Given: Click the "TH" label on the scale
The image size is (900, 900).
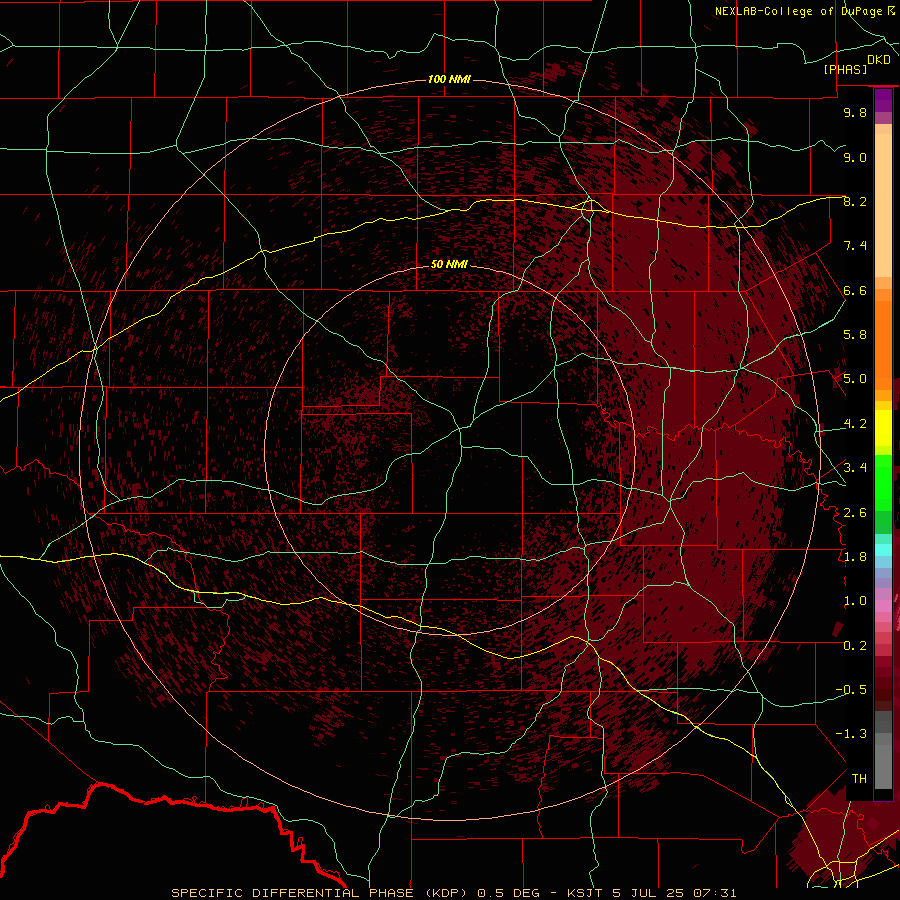Looking at the screenshot, I should click(x=859, y=779).
